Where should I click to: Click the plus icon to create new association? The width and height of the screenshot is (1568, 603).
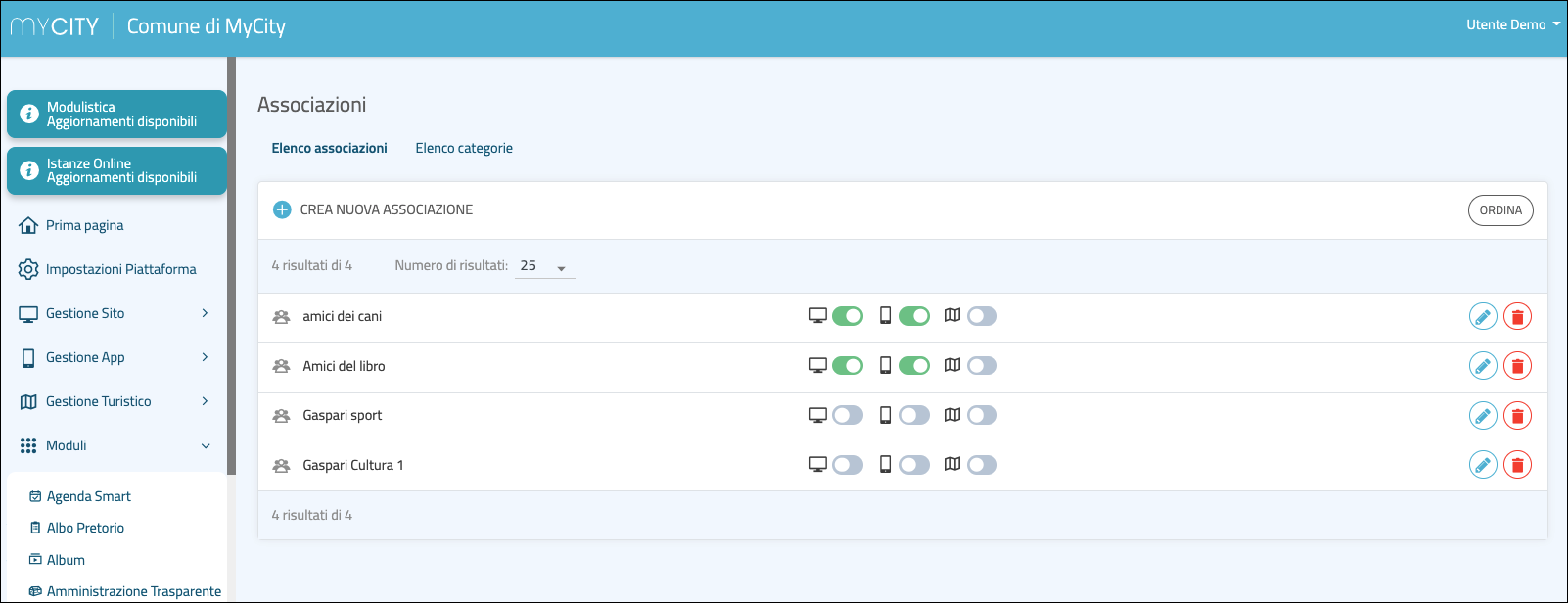coord(282,209)
